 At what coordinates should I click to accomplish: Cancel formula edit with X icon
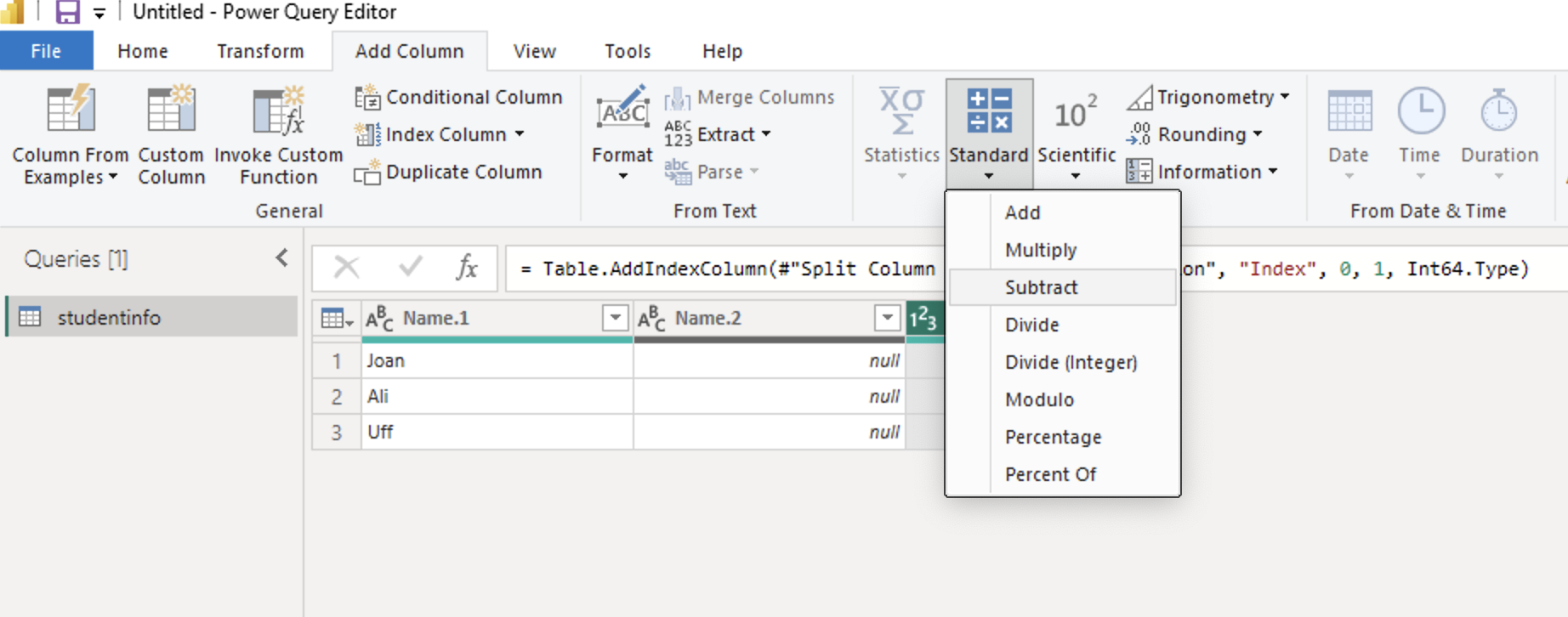point(346,268)
